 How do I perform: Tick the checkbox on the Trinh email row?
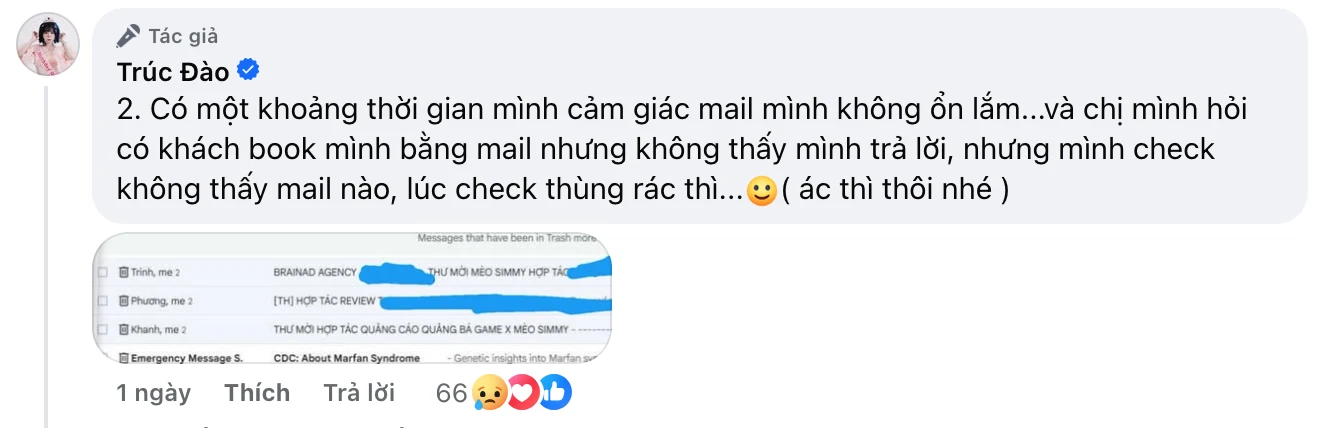tap(102, 272)
